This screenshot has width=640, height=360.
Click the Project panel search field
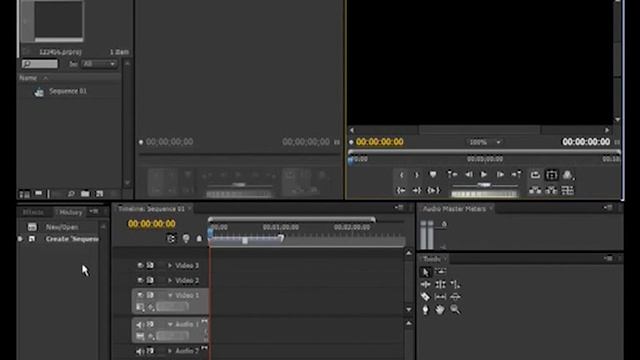click(x=40, y=64)
